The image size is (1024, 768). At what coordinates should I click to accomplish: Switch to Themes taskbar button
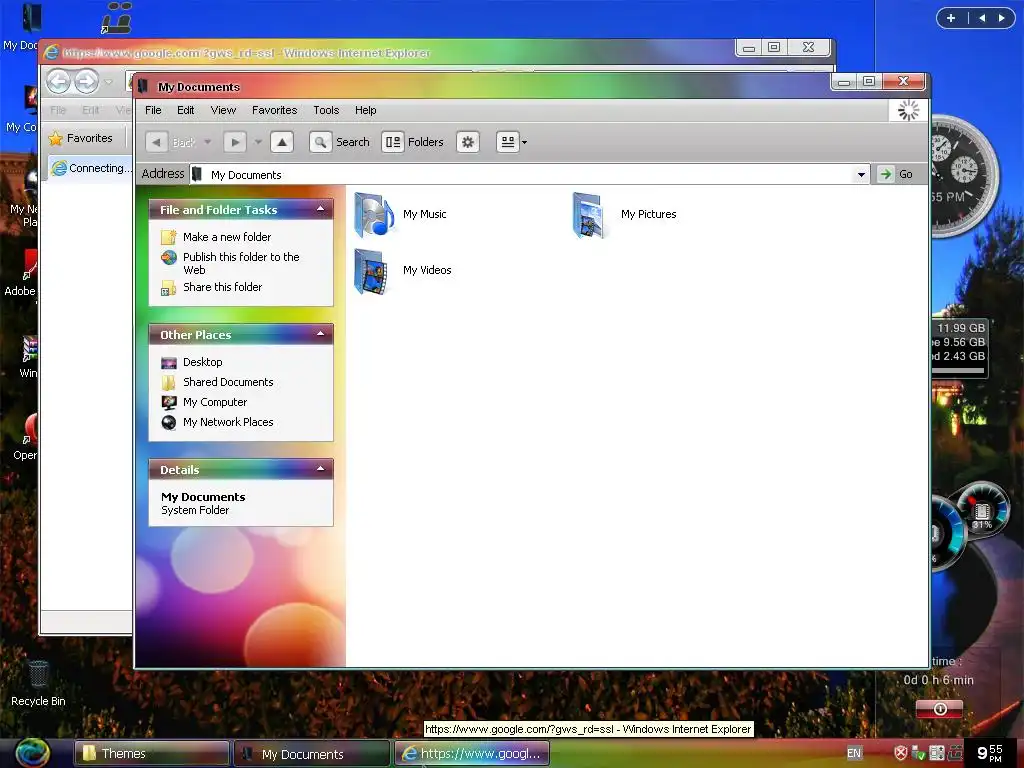(x=152, y=754)
